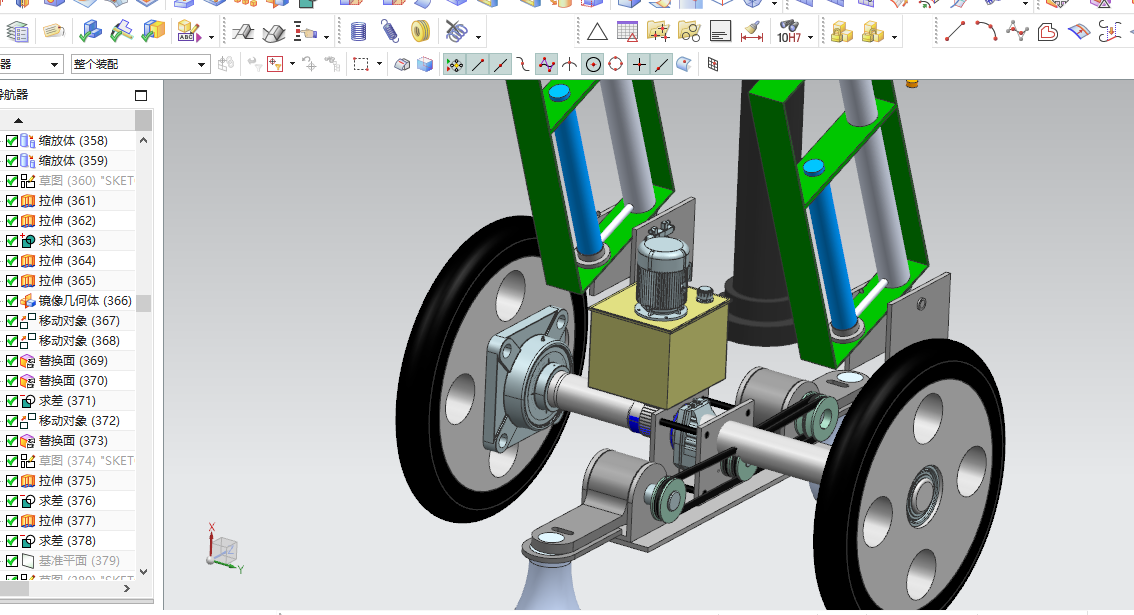Click the table with red triangle icon

point(627,31)
